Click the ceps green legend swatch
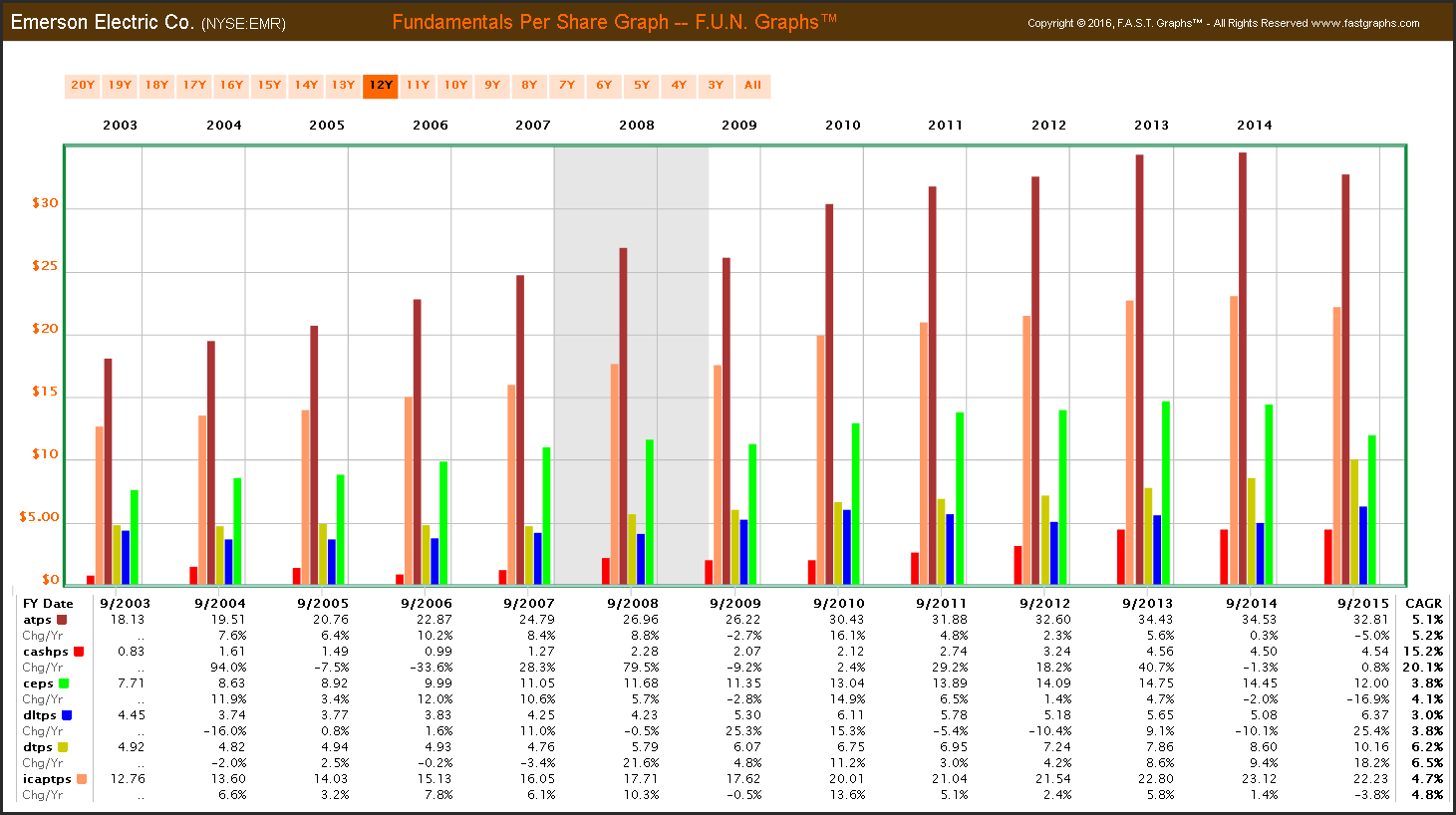The width and height of the screenshot is (1456, 815). (x=64, y=683)
